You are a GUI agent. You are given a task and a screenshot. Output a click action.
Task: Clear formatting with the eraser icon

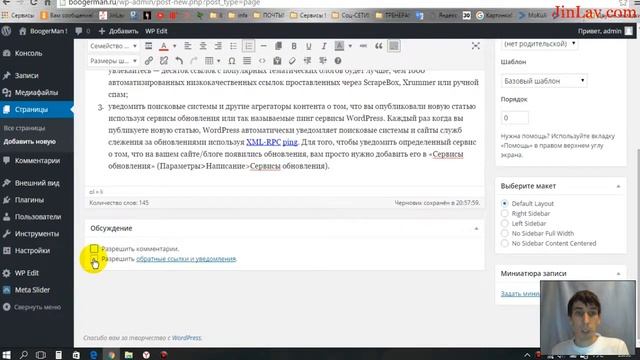pyautogui.click(x=292, y=61)
